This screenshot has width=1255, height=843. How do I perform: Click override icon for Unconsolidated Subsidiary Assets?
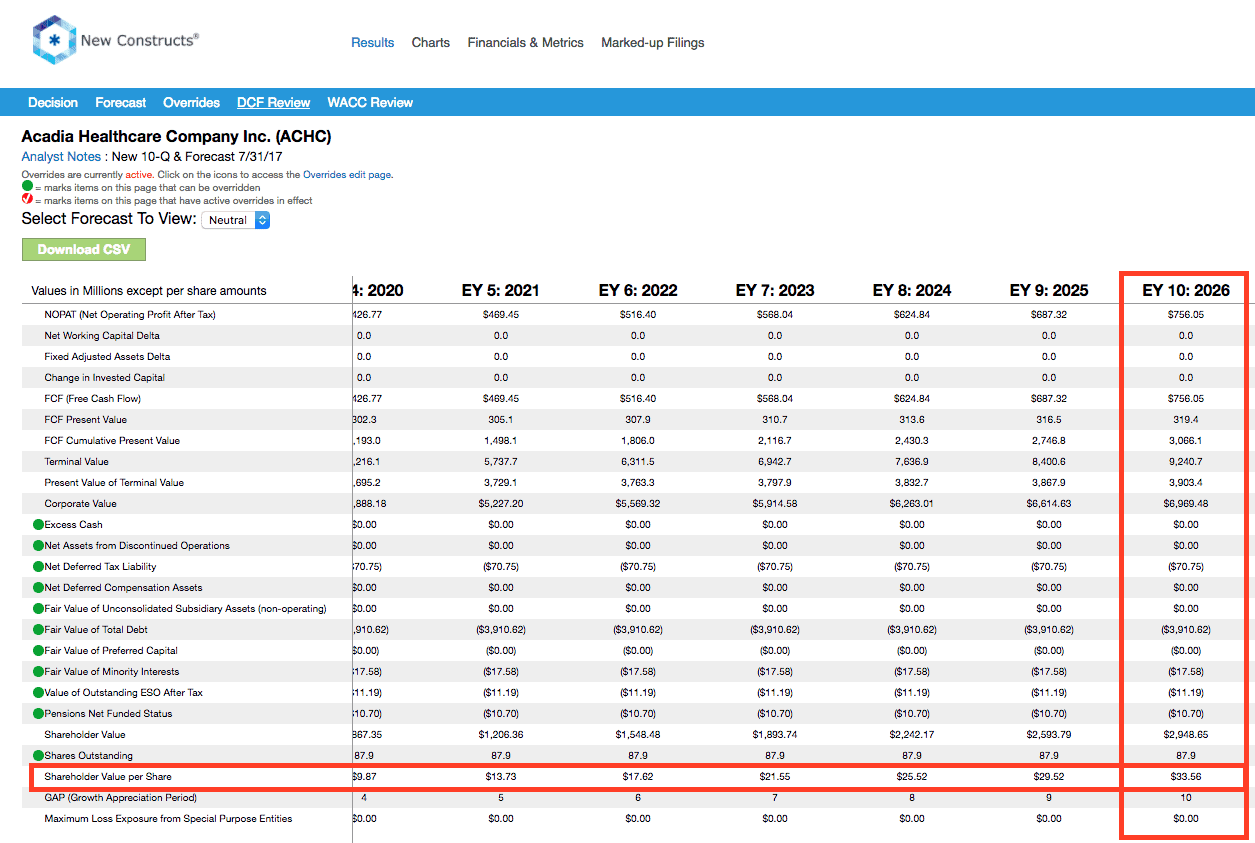(38, 609)
